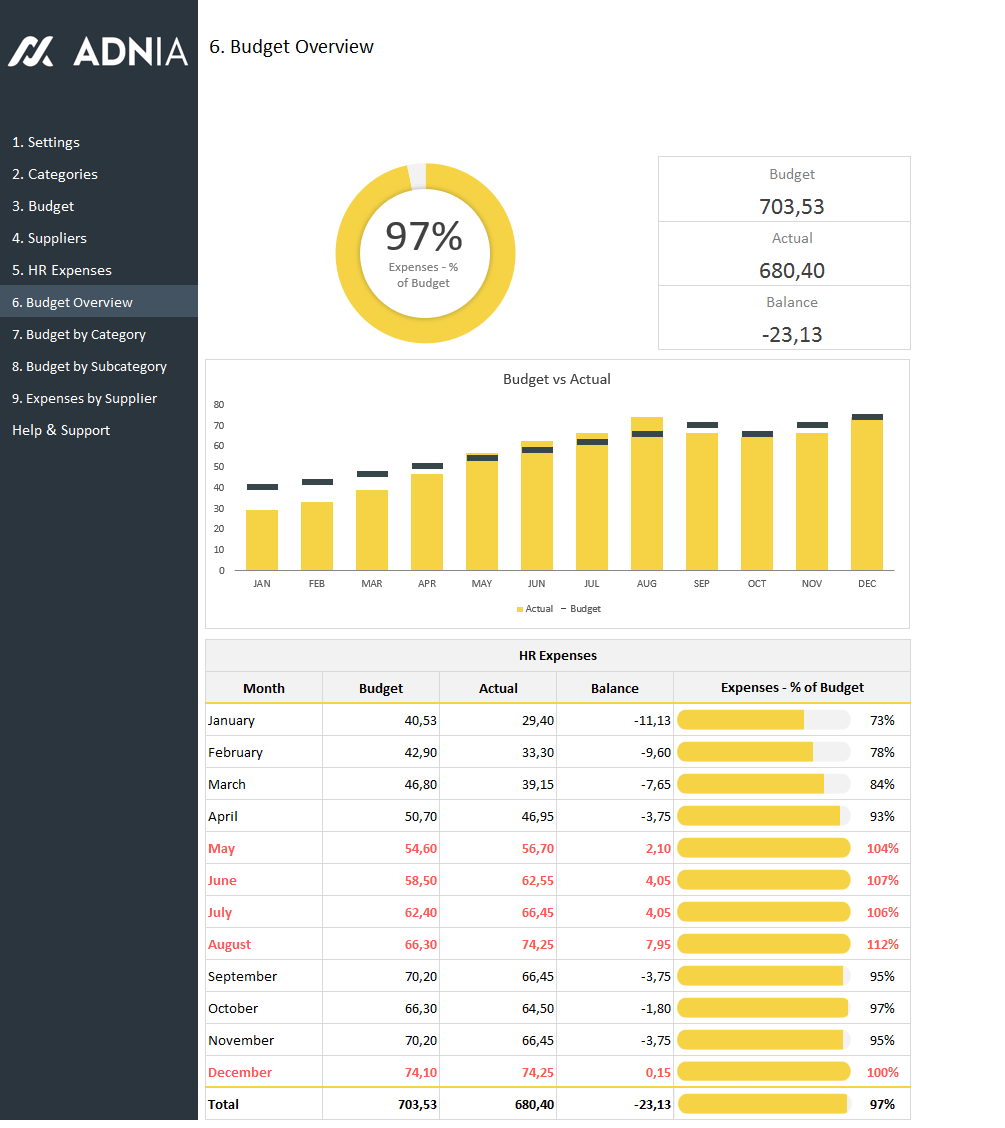
Task: Click the Budget legend entry
Action: point(584,609)
